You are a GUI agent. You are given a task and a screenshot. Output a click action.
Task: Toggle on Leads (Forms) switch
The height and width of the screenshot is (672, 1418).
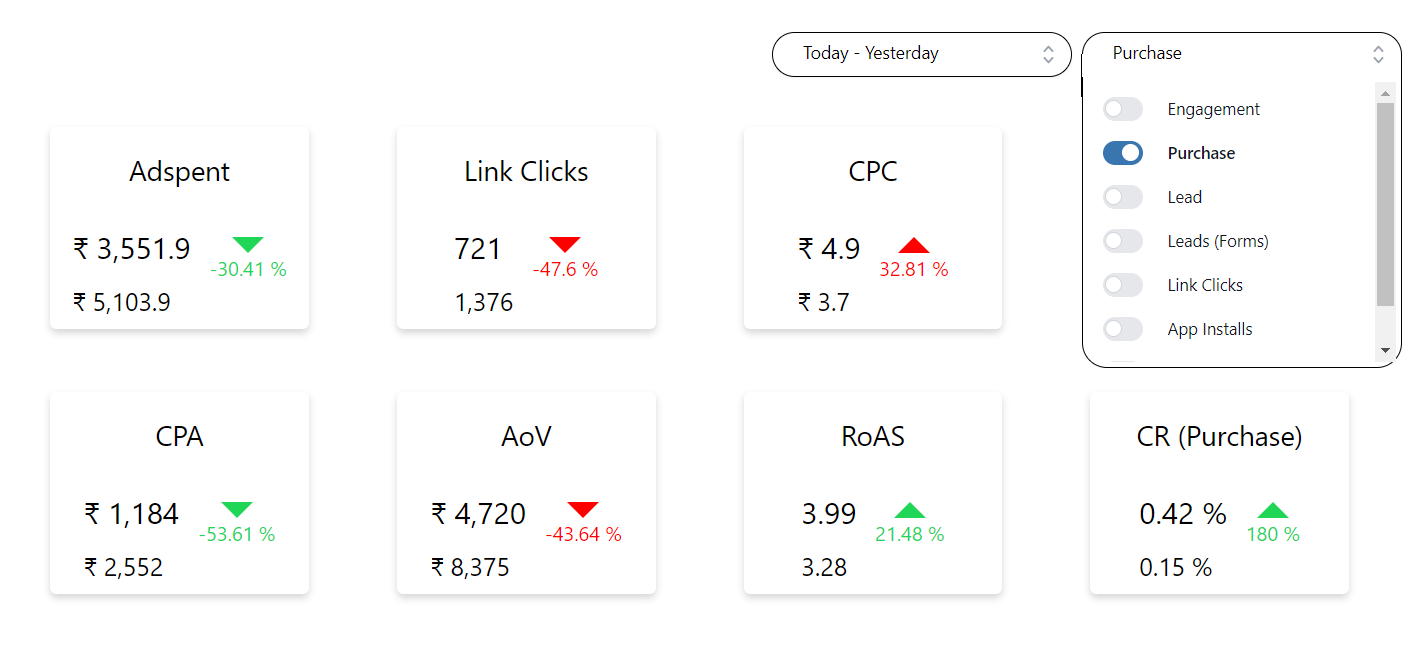tap(1123, 241)
